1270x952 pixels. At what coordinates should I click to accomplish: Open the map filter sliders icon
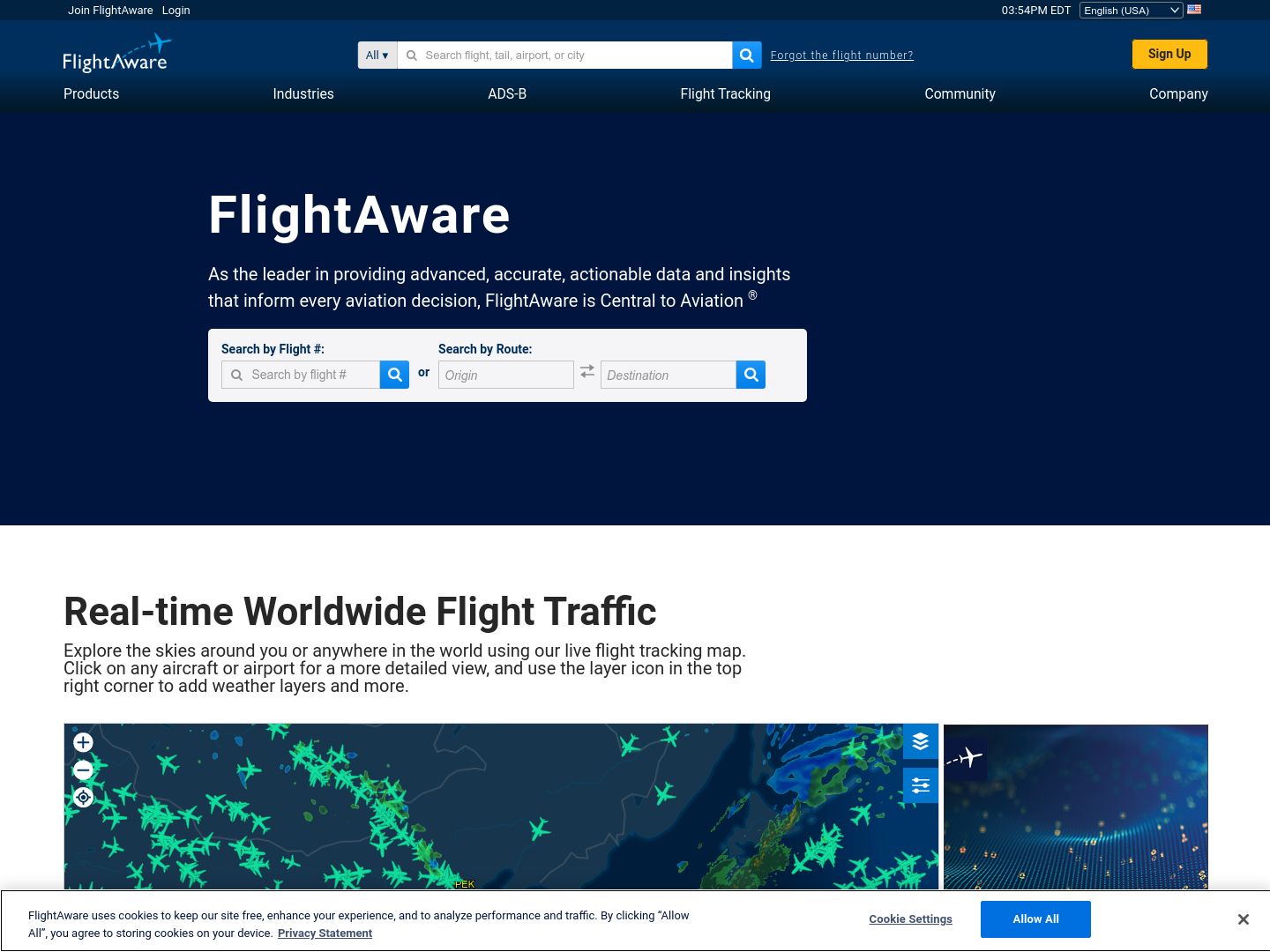coord(921,785)
